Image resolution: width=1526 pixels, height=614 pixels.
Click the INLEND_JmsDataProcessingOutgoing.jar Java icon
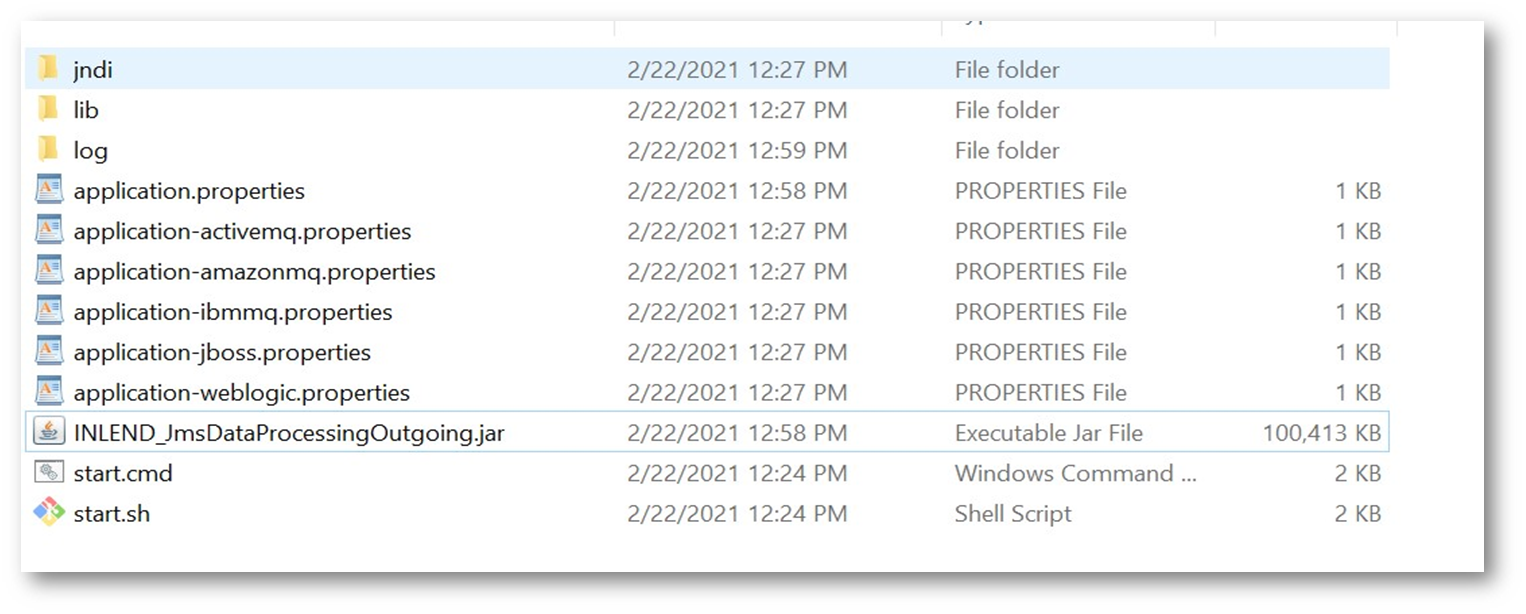coord(49,432)
